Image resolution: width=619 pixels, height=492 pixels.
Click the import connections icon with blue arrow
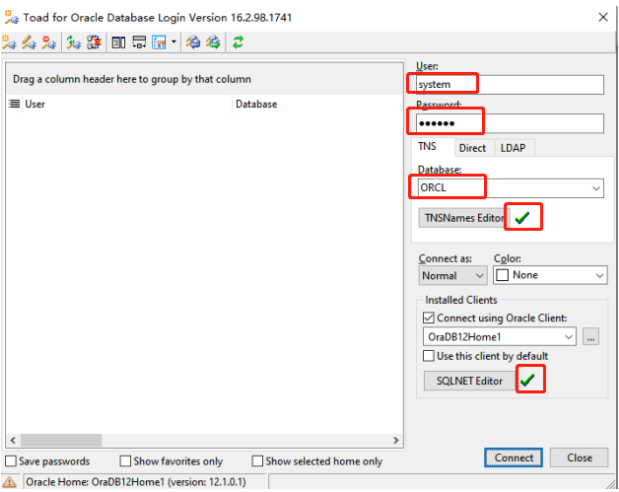(x=193, y=42)
